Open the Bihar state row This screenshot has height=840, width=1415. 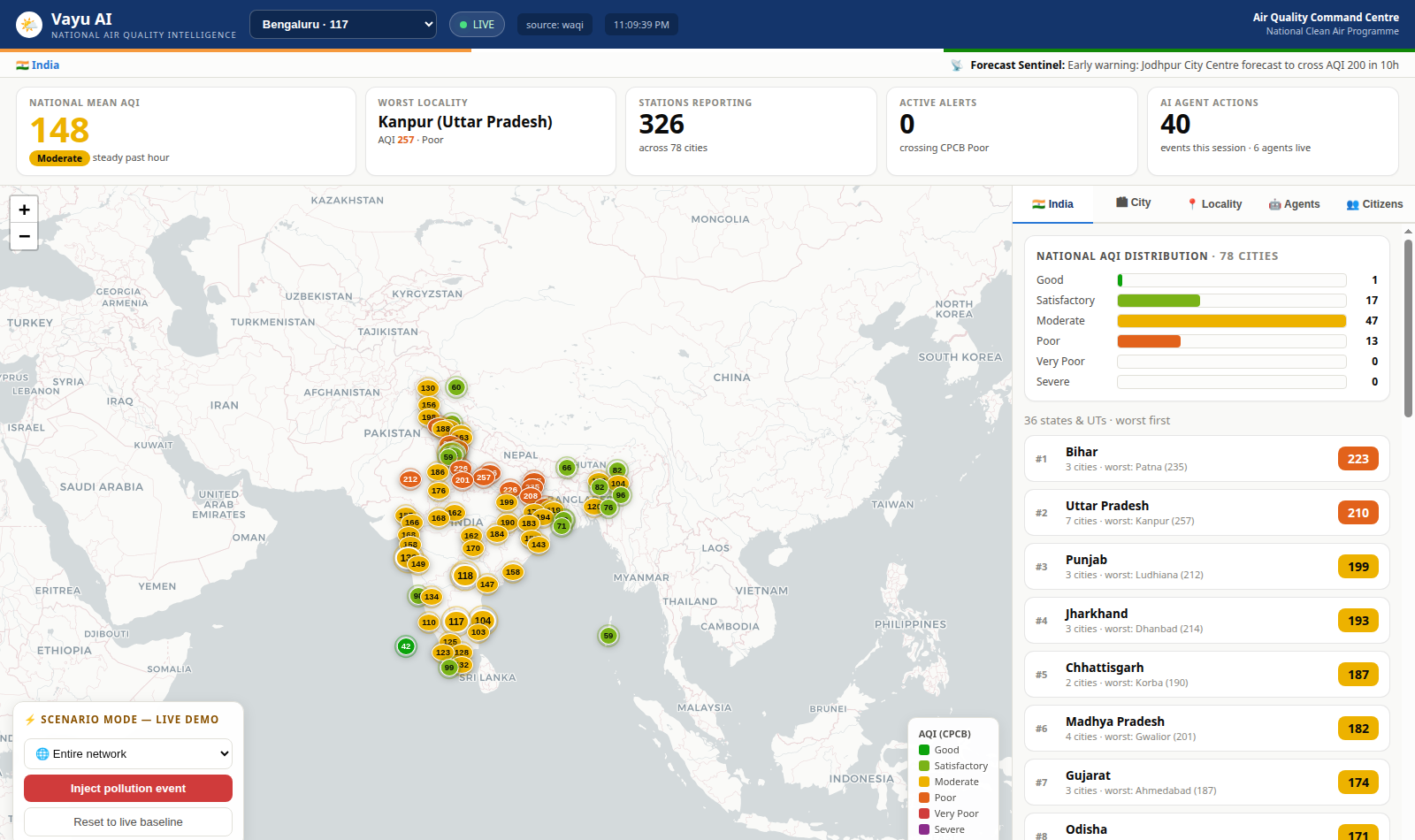[1207, 459]
